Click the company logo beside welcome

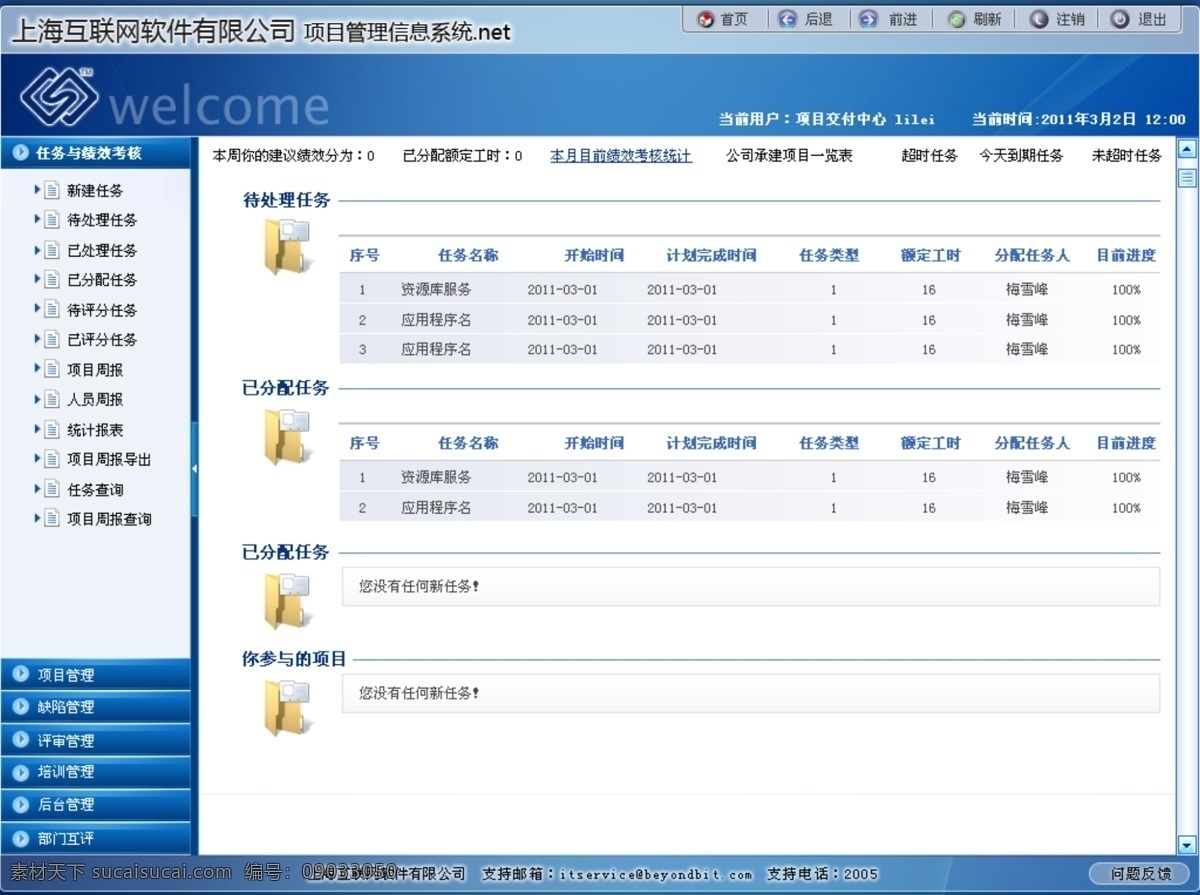59,97
